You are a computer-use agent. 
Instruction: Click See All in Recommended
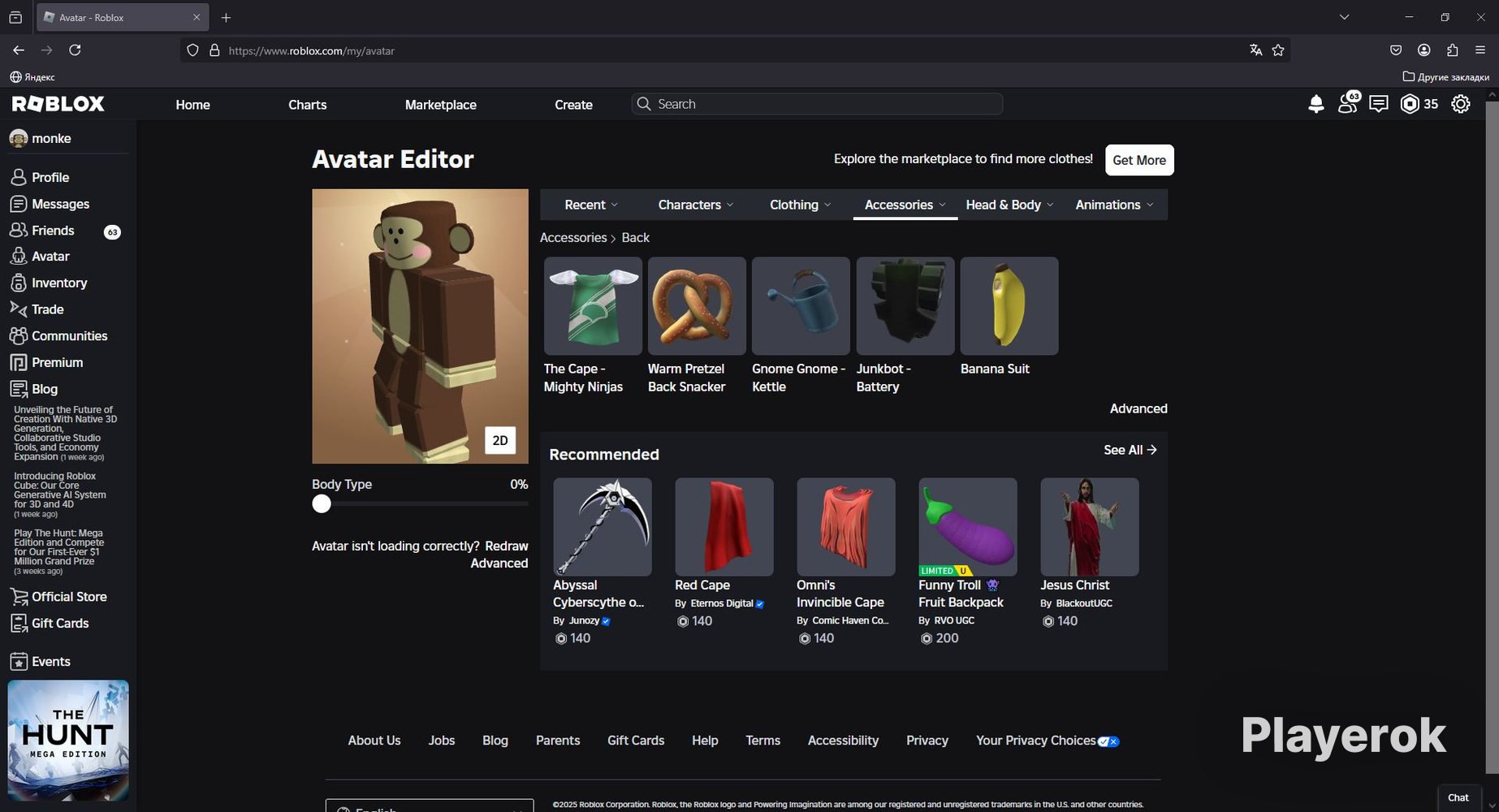[1130, 450]
